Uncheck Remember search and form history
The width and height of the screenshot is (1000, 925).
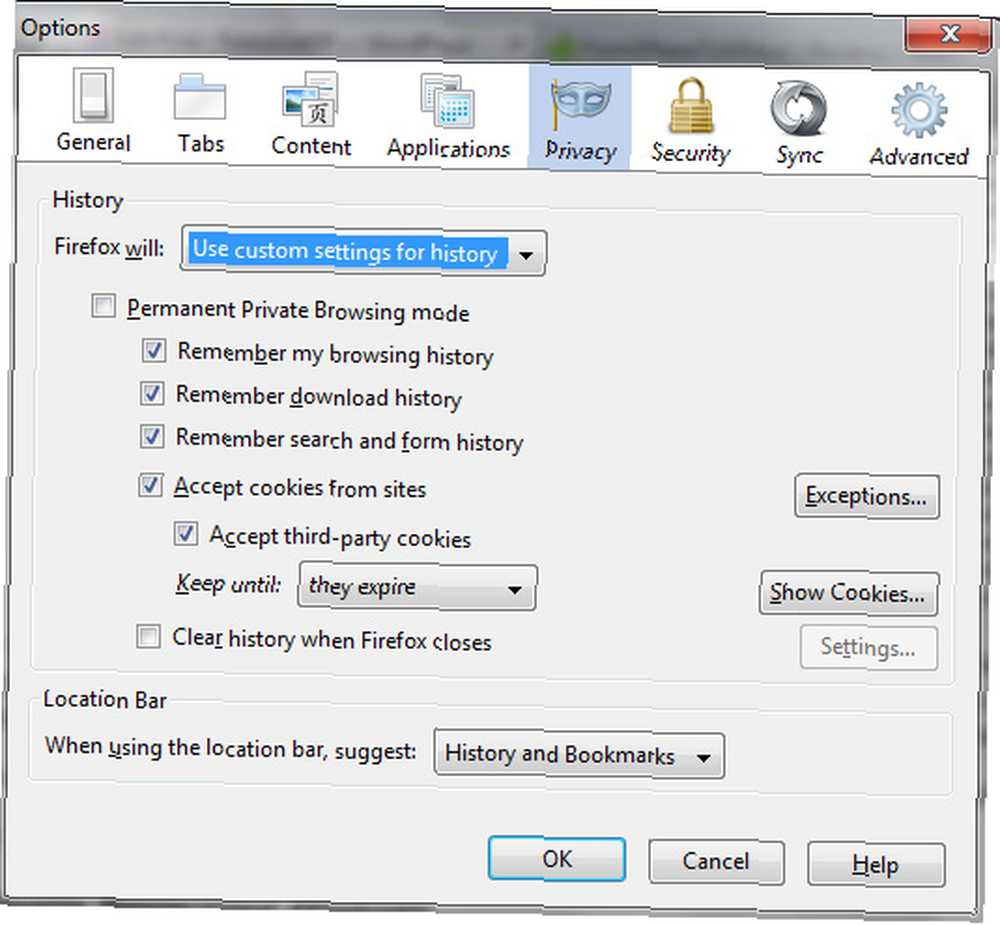pyautogui.click(x=152, y=437)
